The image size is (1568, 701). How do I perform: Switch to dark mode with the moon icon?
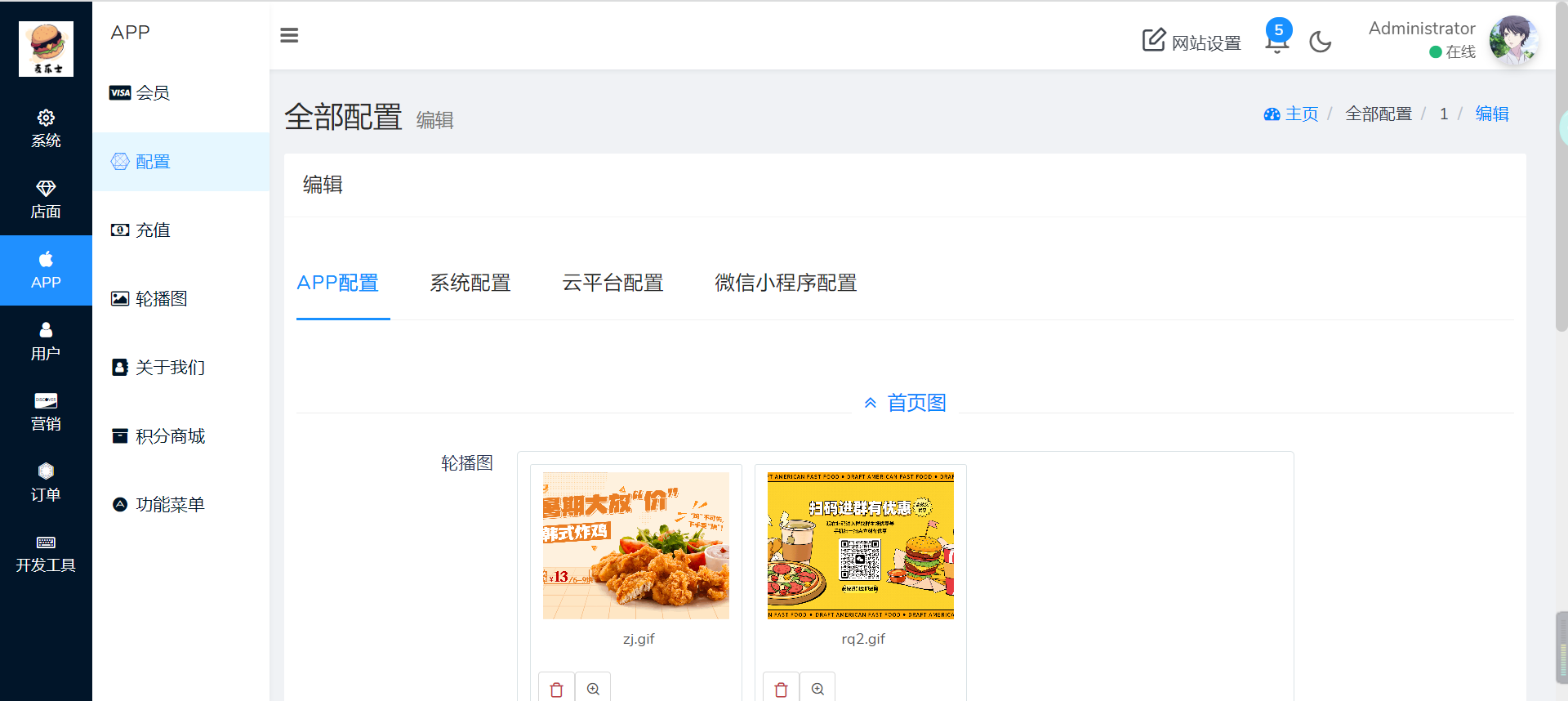(1320, 42)
